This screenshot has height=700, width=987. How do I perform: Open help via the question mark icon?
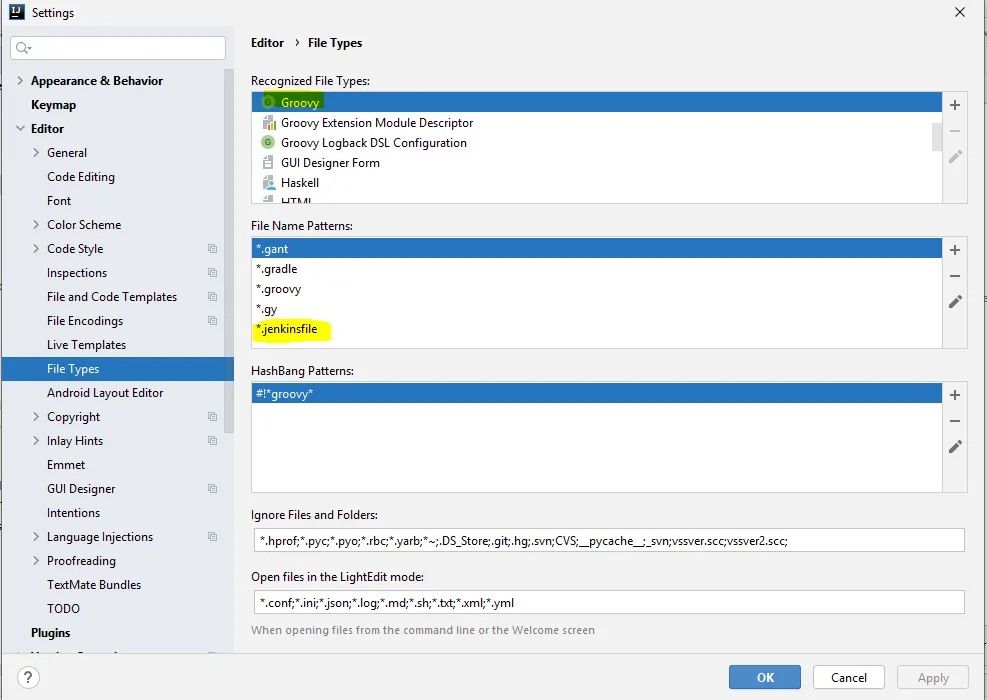point(28,677)
